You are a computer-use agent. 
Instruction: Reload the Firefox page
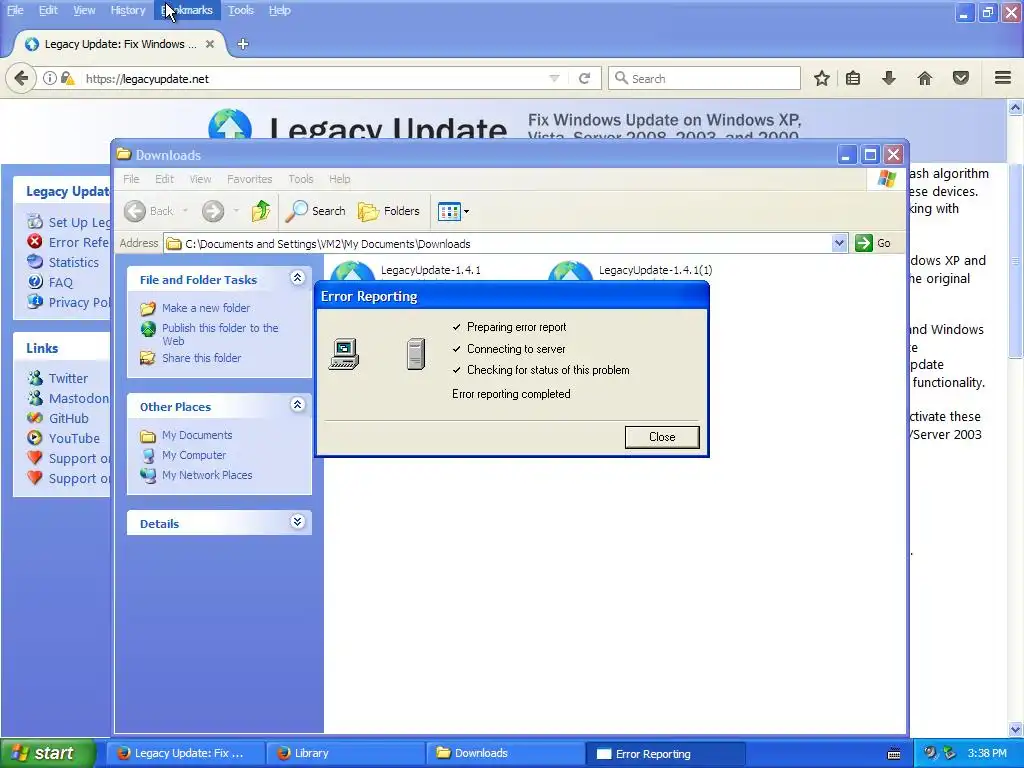tap(584, 78)
